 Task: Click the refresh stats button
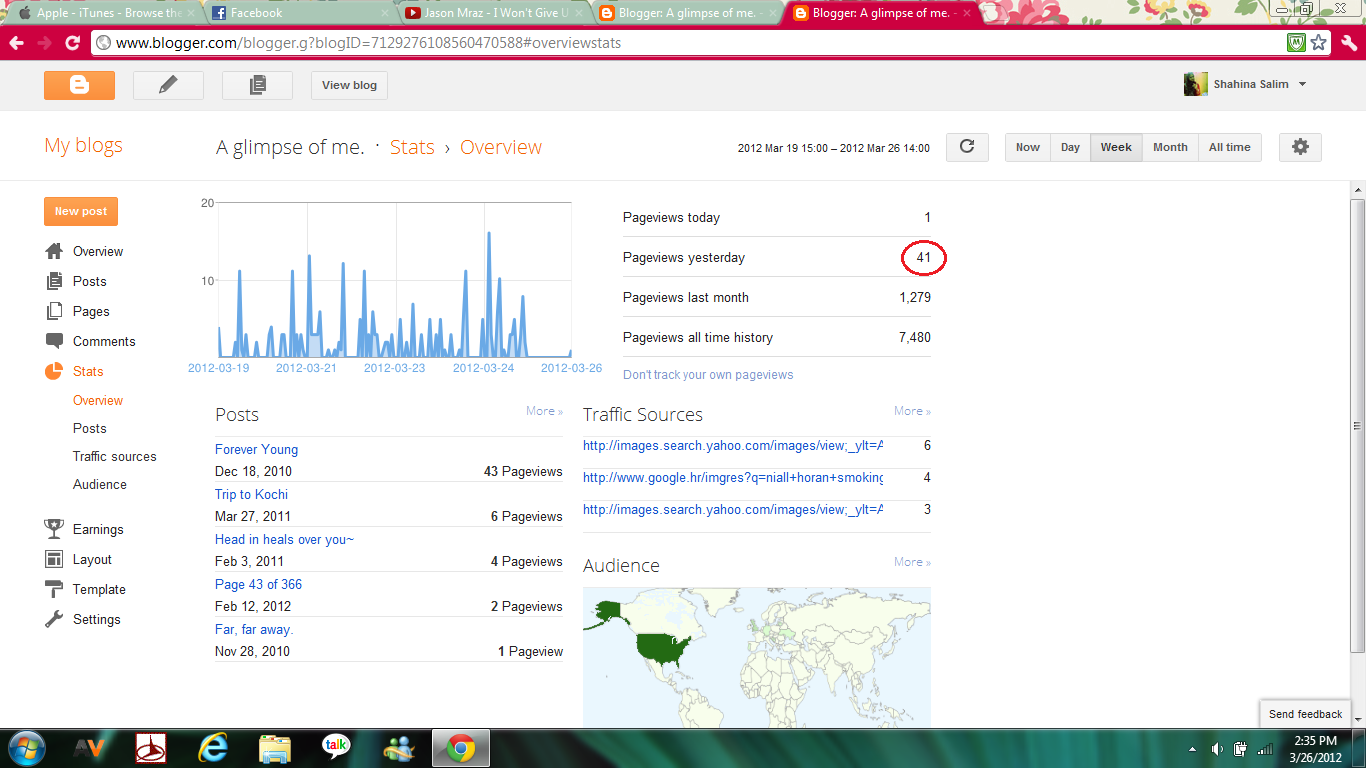(x=967, y=147)
